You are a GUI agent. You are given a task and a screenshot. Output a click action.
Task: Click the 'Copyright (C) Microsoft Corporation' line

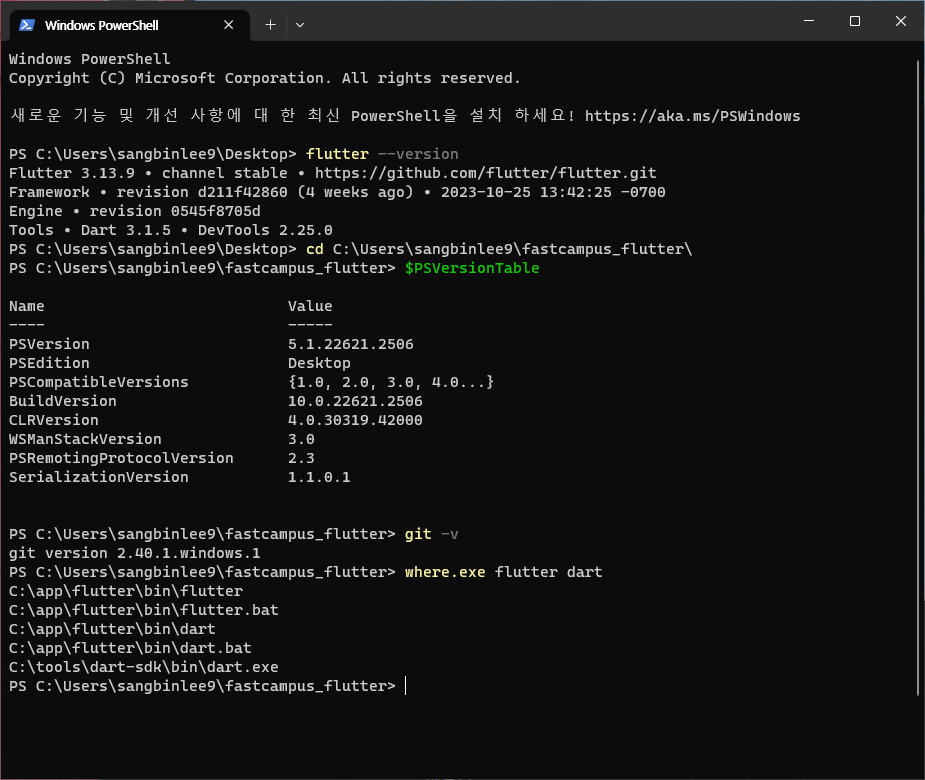(264, 78)
